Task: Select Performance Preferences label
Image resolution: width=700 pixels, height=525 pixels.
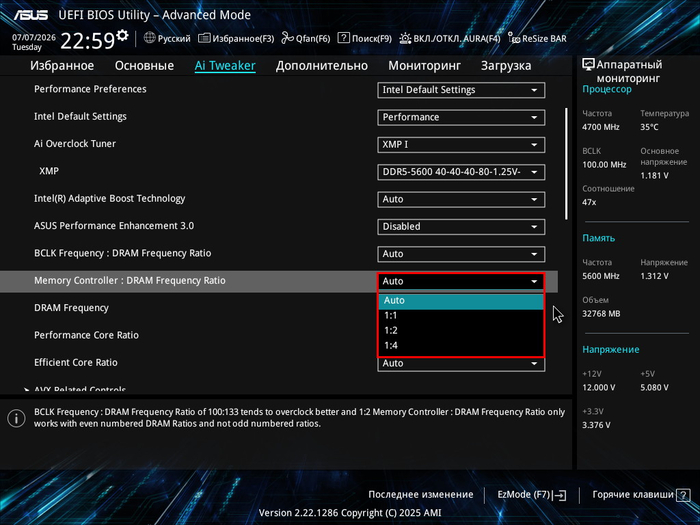Action: pos(90,89)
